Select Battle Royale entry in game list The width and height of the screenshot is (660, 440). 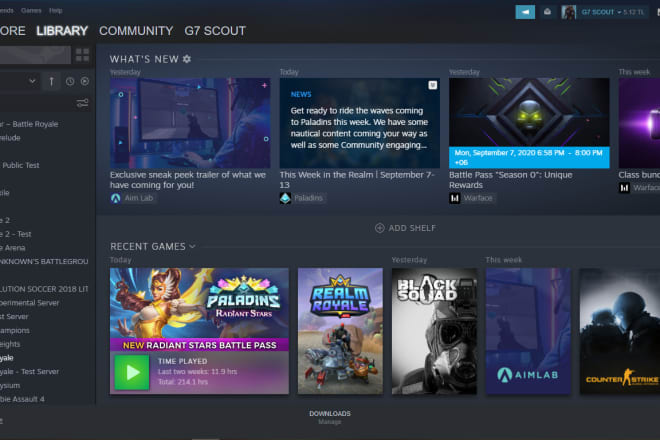[x=29, y=124]
